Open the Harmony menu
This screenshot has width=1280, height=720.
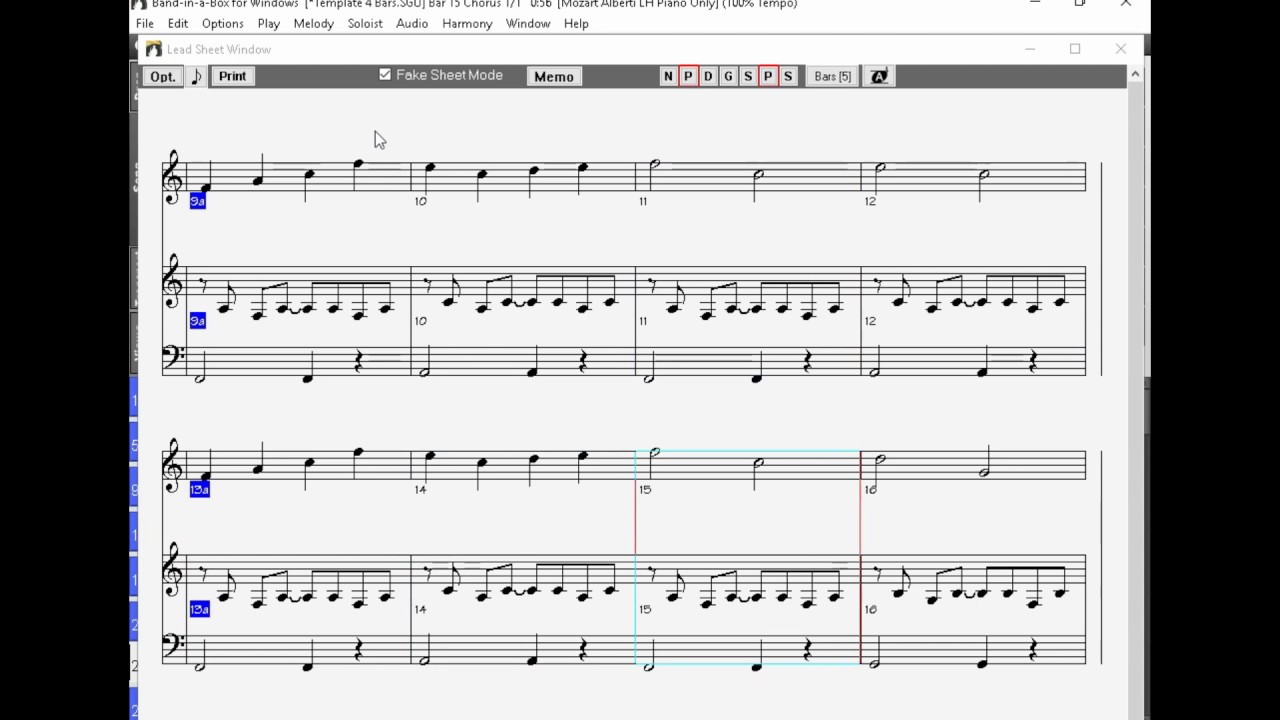click(467, 23)
